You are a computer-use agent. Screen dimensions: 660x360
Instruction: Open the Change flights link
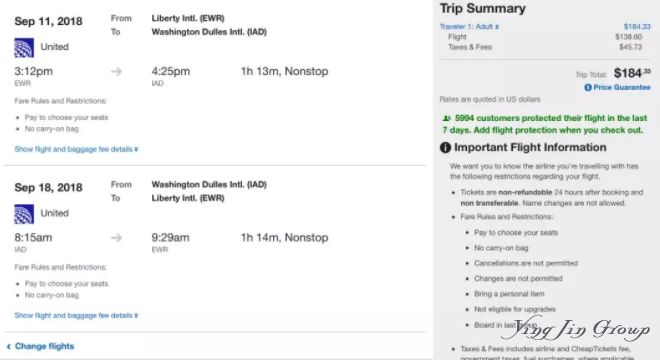click(44, 346)
